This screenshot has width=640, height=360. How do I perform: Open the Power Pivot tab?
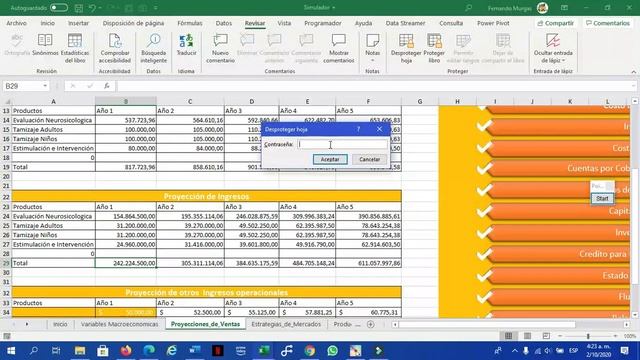tap(493, 23)
